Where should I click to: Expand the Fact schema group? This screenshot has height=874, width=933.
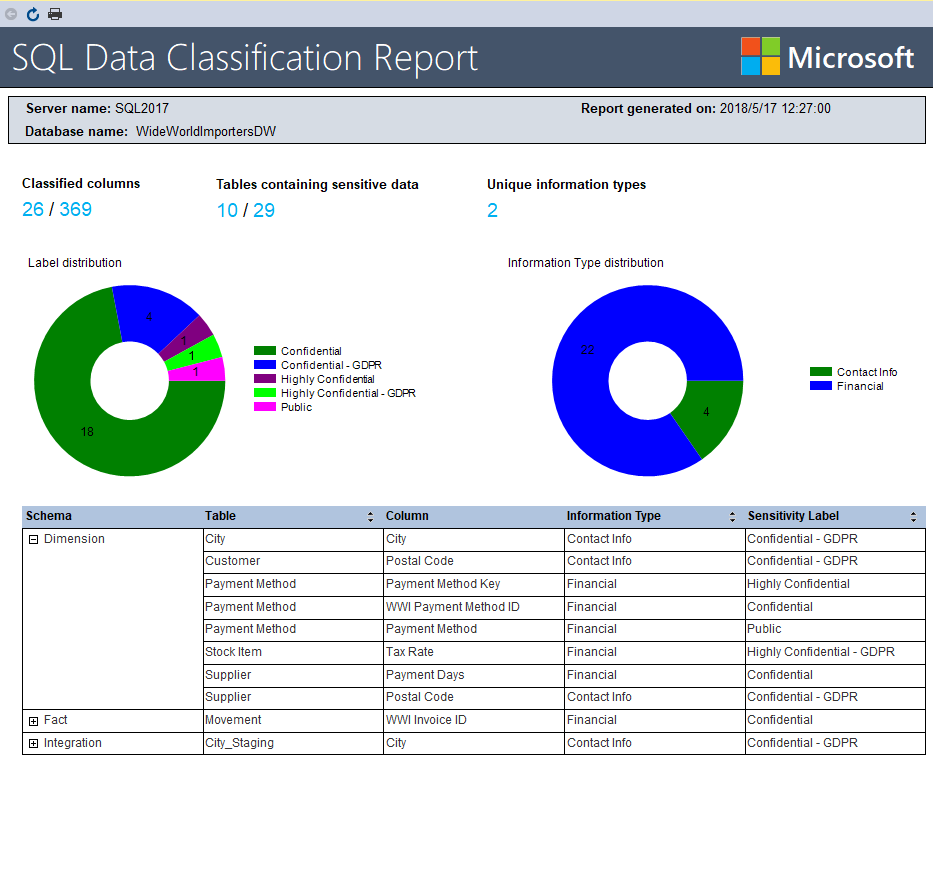click(x=33, y=721)
